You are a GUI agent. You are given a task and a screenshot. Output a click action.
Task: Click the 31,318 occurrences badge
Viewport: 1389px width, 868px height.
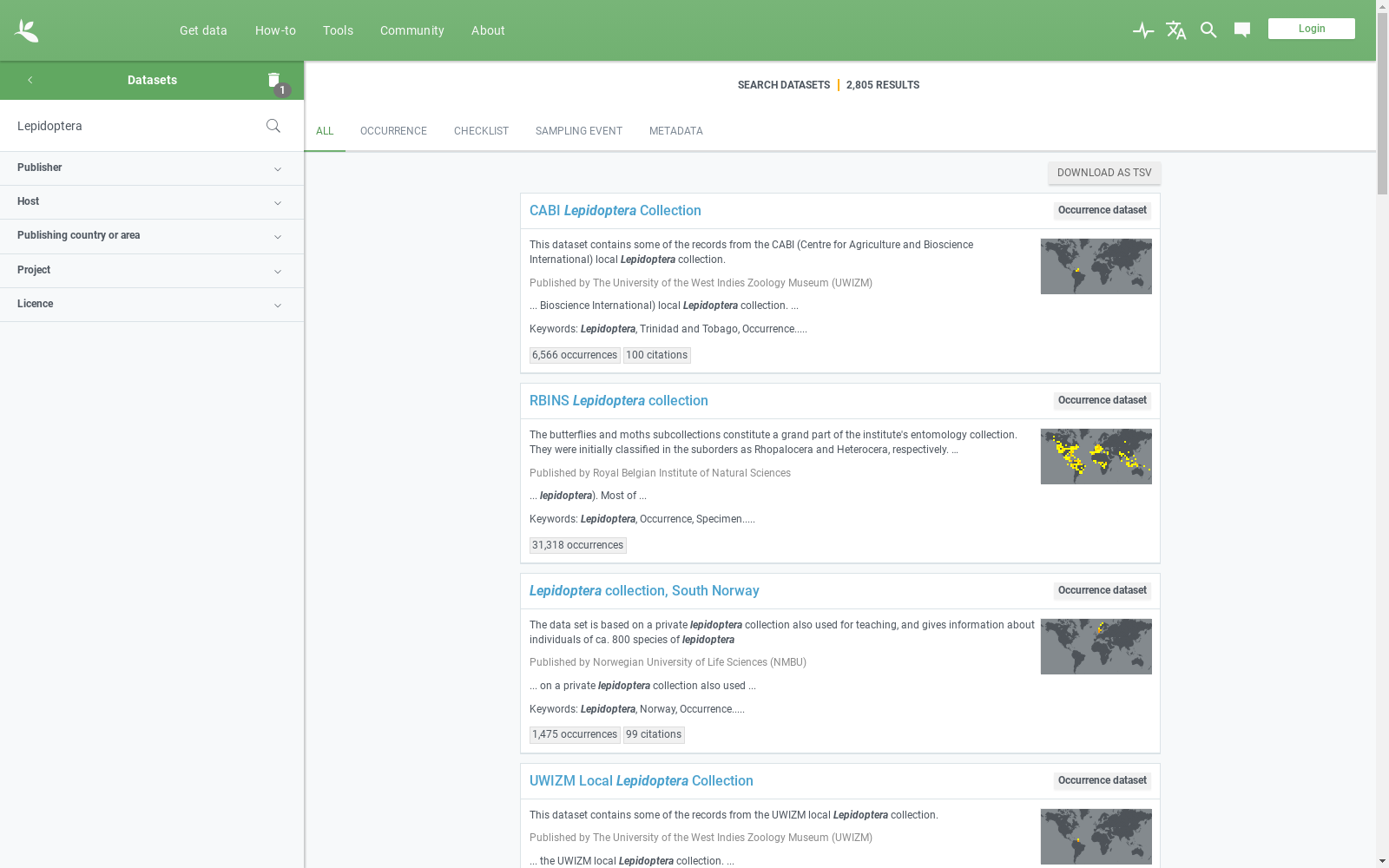click(x=578, y=545)
